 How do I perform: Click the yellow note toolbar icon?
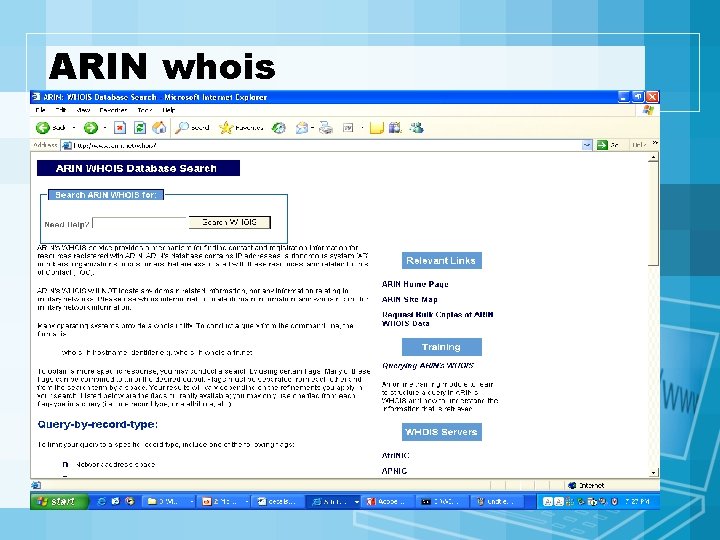376,128
